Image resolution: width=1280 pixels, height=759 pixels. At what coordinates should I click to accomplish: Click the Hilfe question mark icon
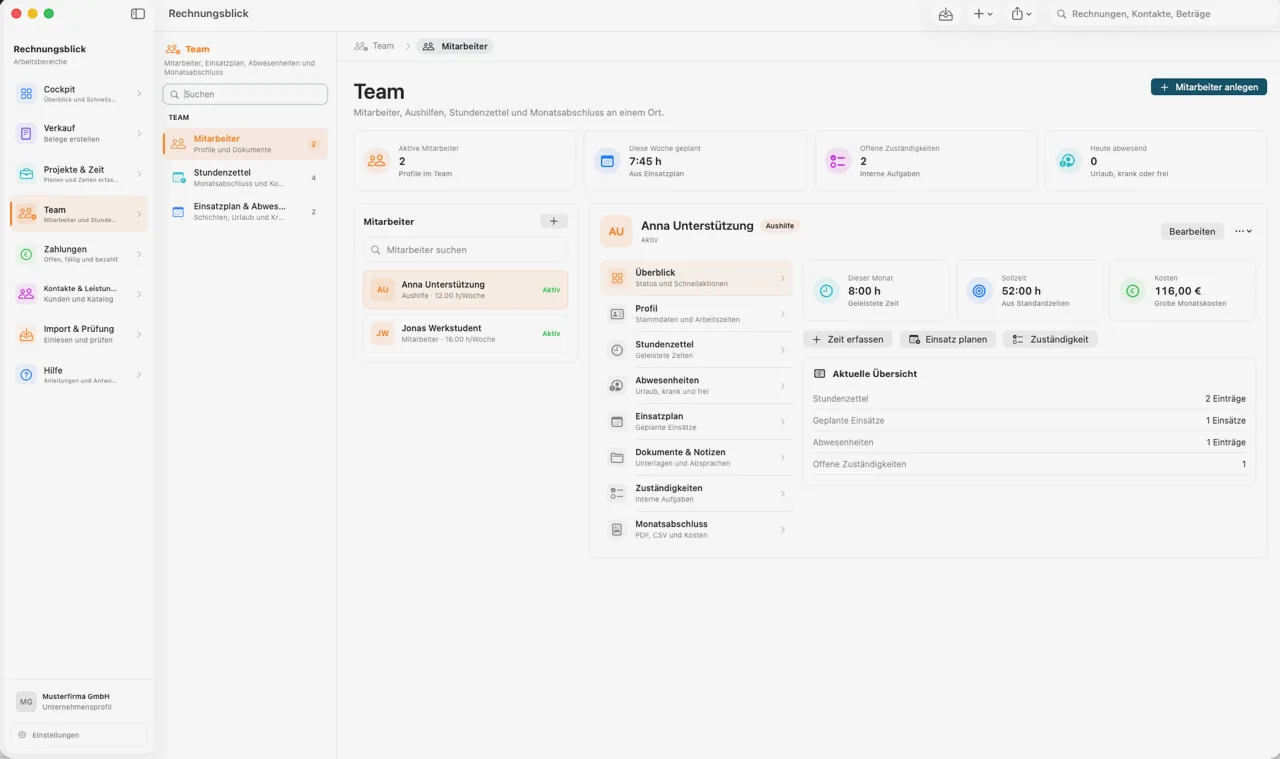(x=27, y=374)
